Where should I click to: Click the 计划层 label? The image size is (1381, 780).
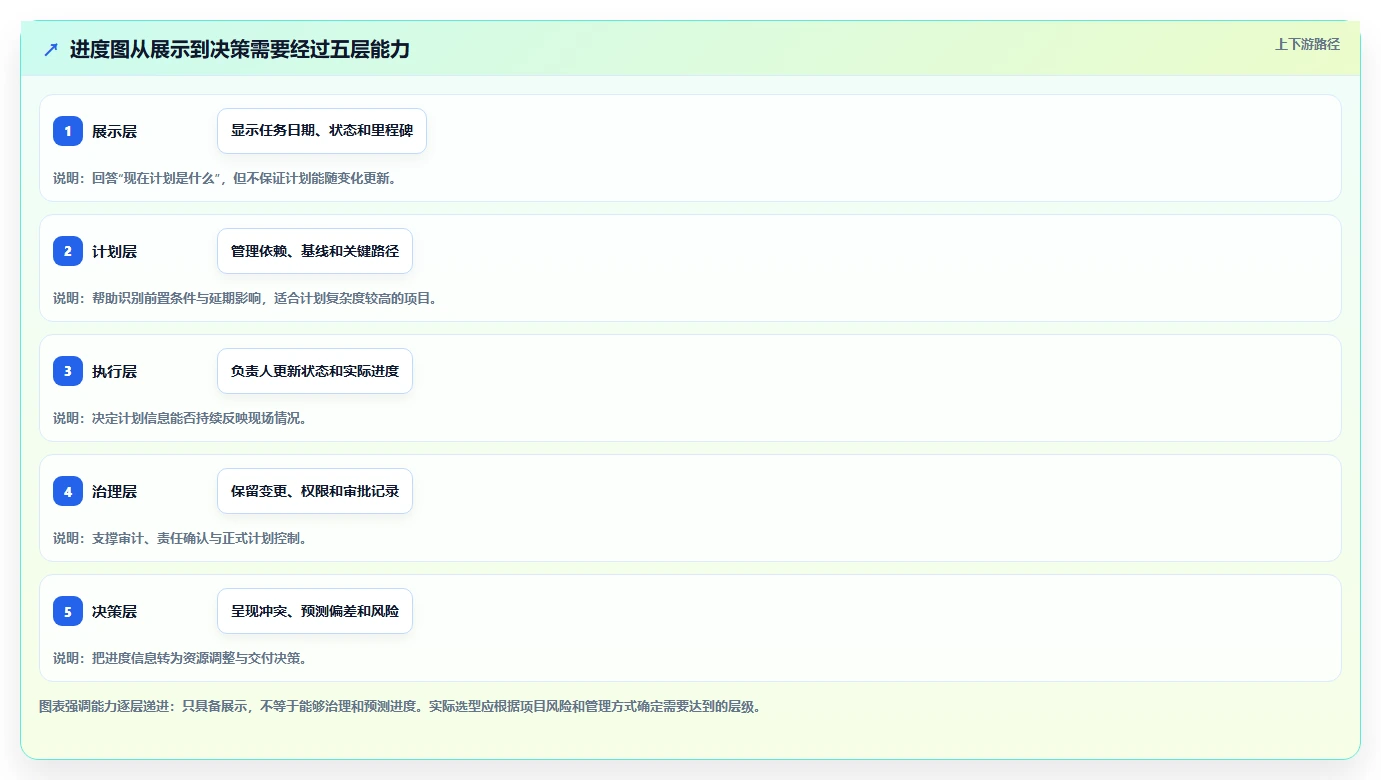(115, 251)
